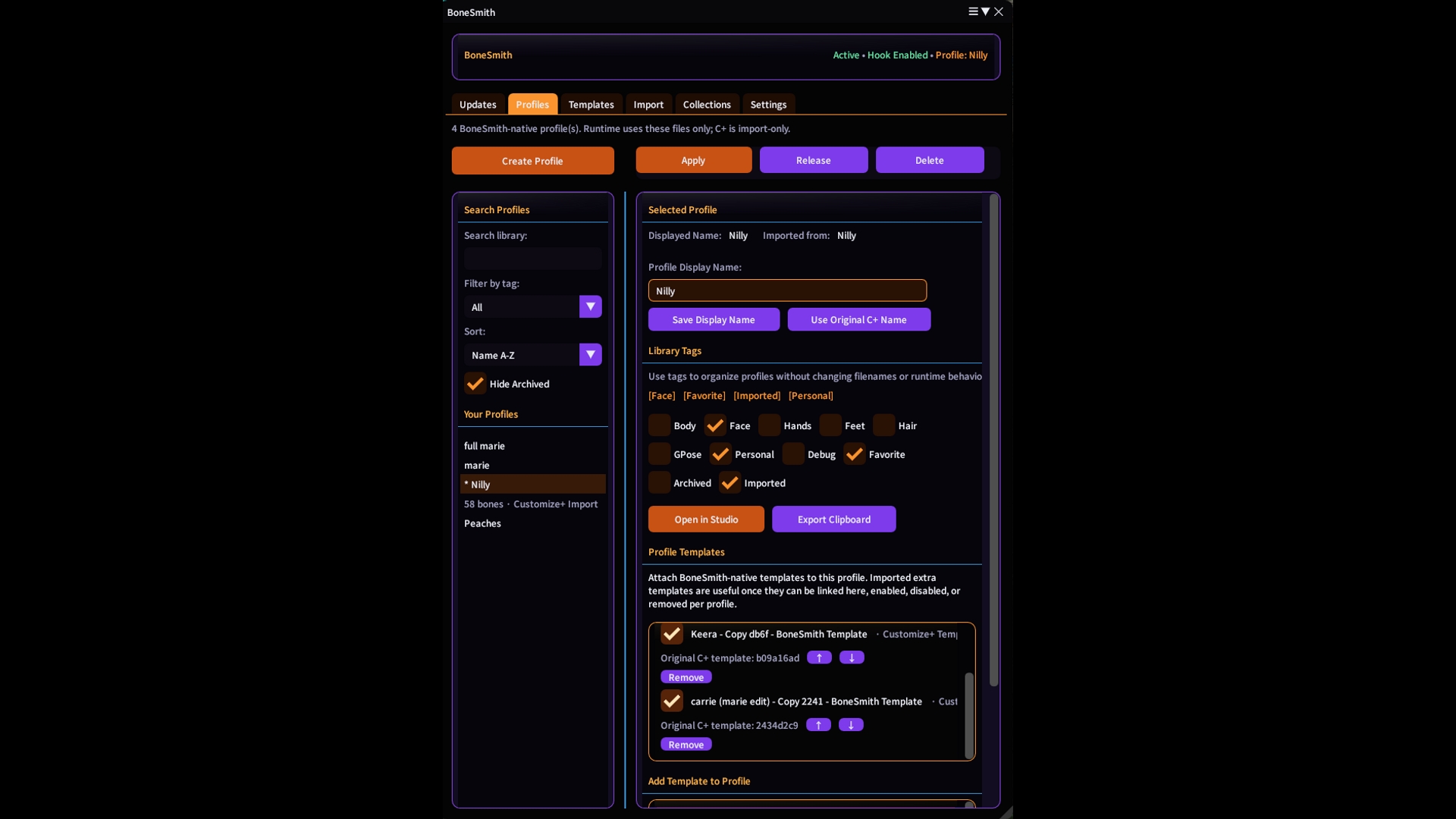Click Open in Studio button

706,519
